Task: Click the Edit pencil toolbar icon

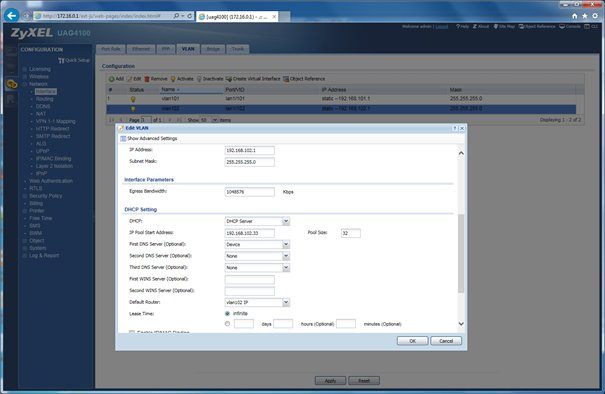Action: [130, 79]
